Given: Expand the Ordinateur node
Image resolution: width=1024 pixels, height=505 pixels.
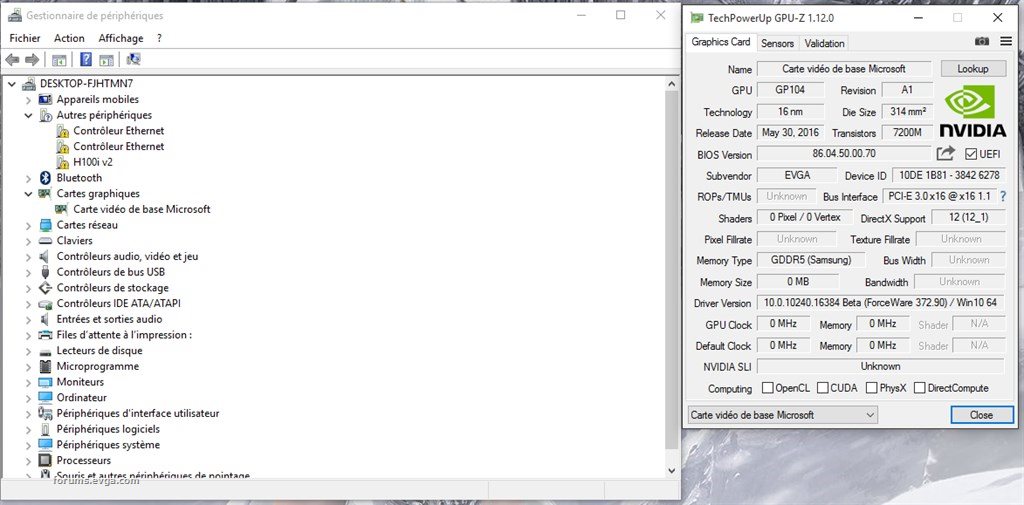Looking at the screenshot, I should click(28, 398).
